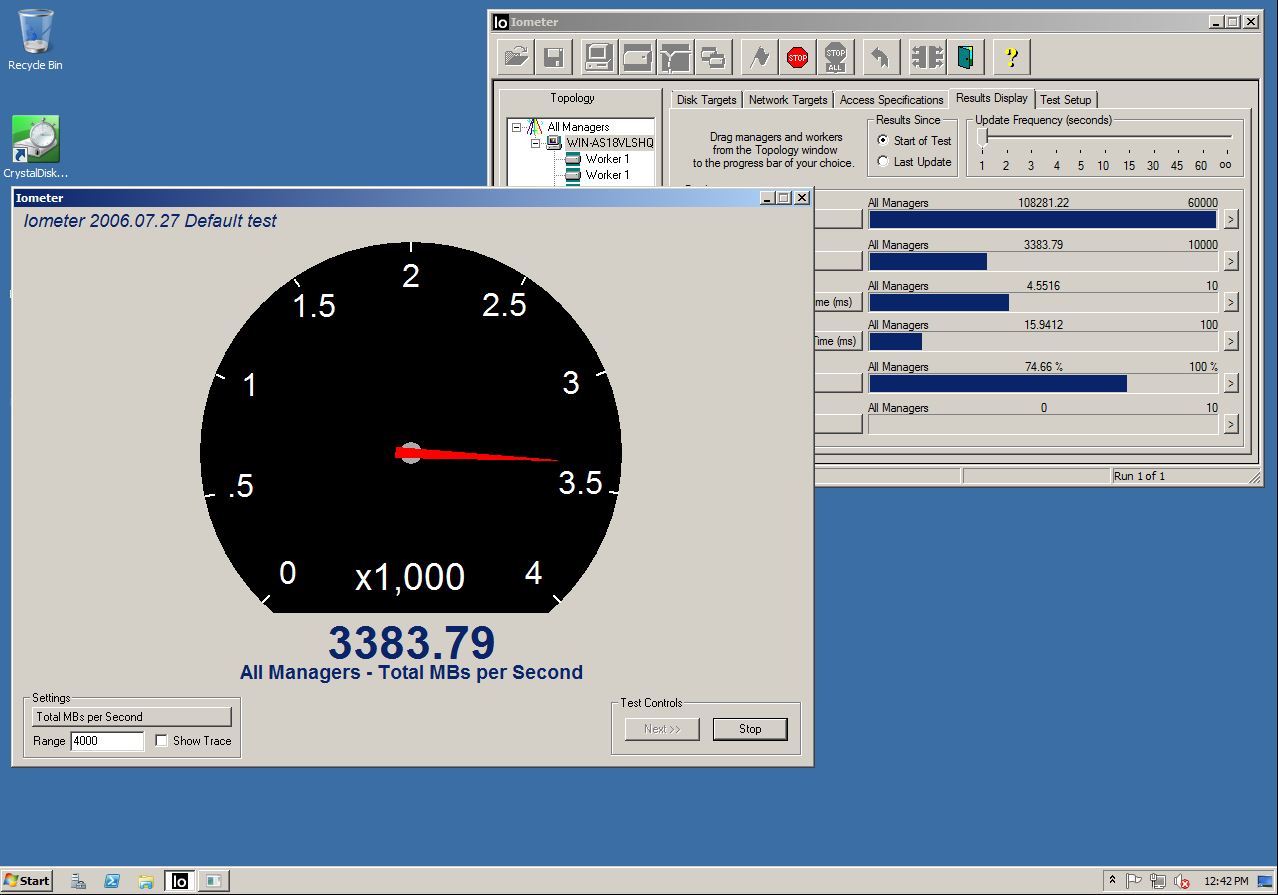Click the taskbar button right of Iometer

coord(213,881)
